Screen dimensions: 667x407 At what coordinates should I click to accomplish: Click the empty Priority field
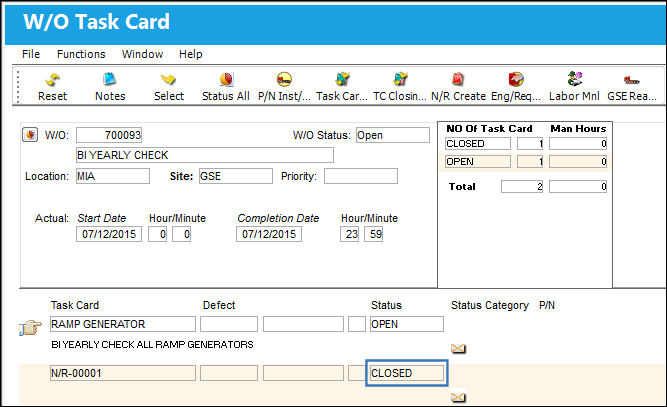361,176
